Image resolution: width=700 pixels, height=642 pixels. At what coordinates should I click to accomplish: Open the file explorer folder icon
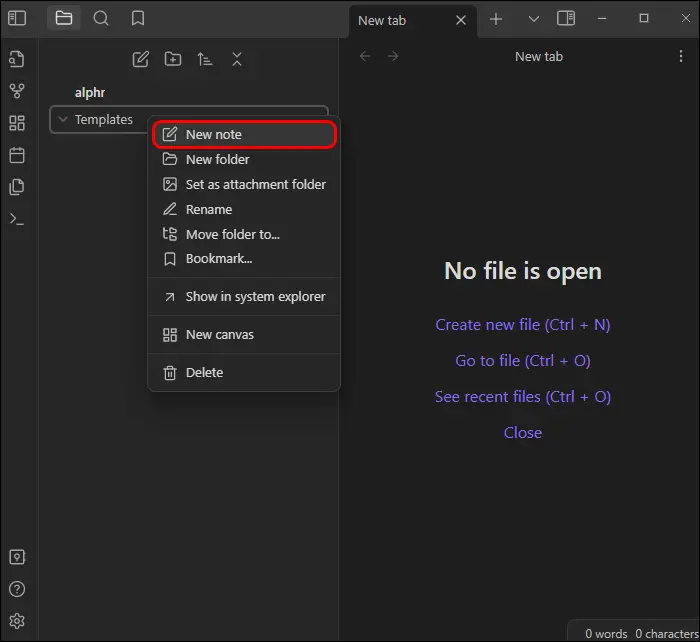[63, 18]
